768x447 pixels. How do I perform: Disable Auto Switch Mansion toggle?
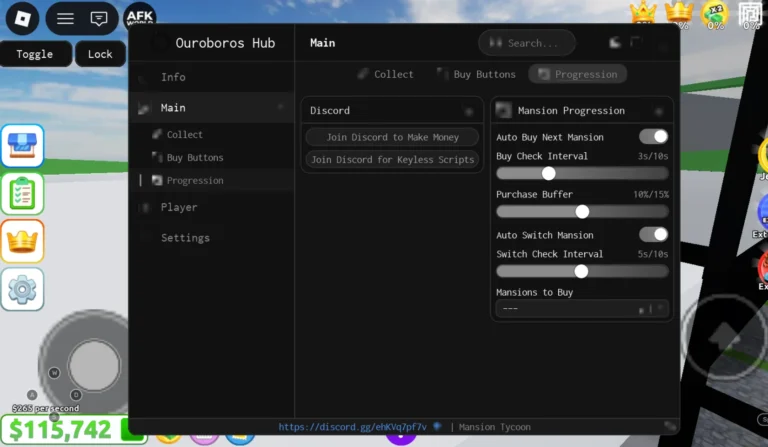653,235
